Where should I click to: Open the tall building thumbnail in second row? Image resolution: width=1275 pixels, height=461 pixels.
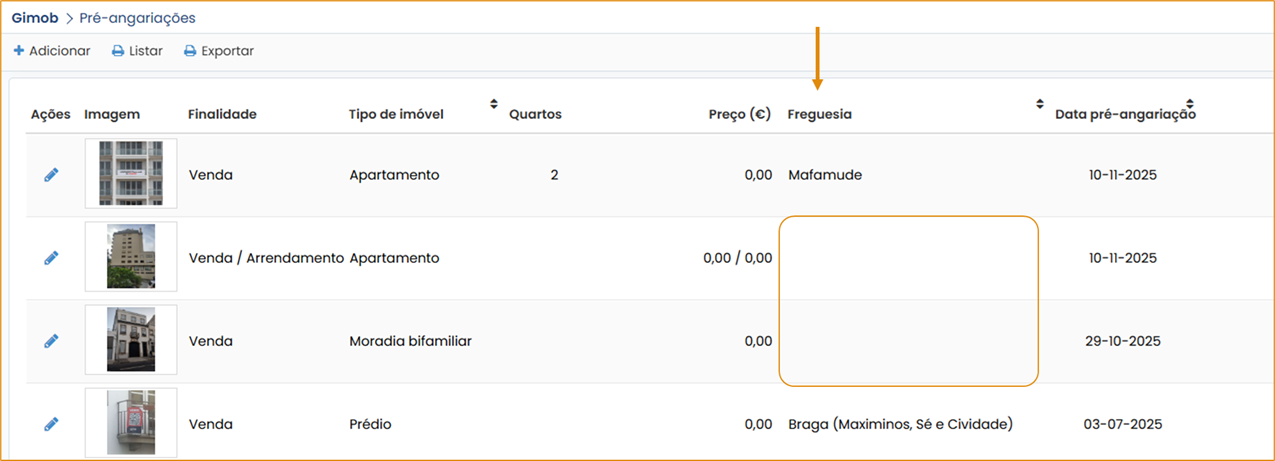click(x=131, y=257)
